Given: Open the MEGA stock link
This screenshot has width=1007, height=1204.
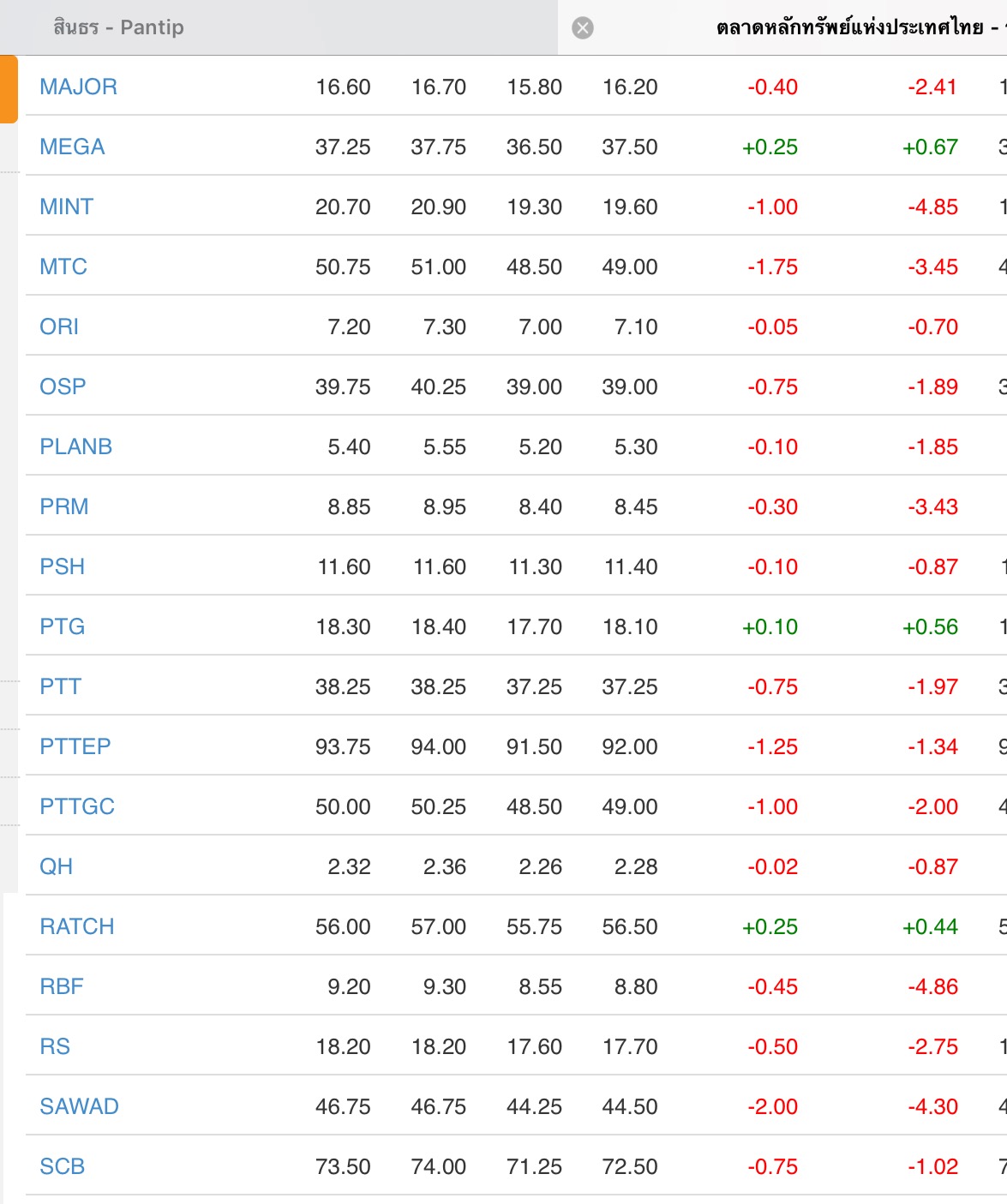Looking at the screenshot, I should (72, 147).
